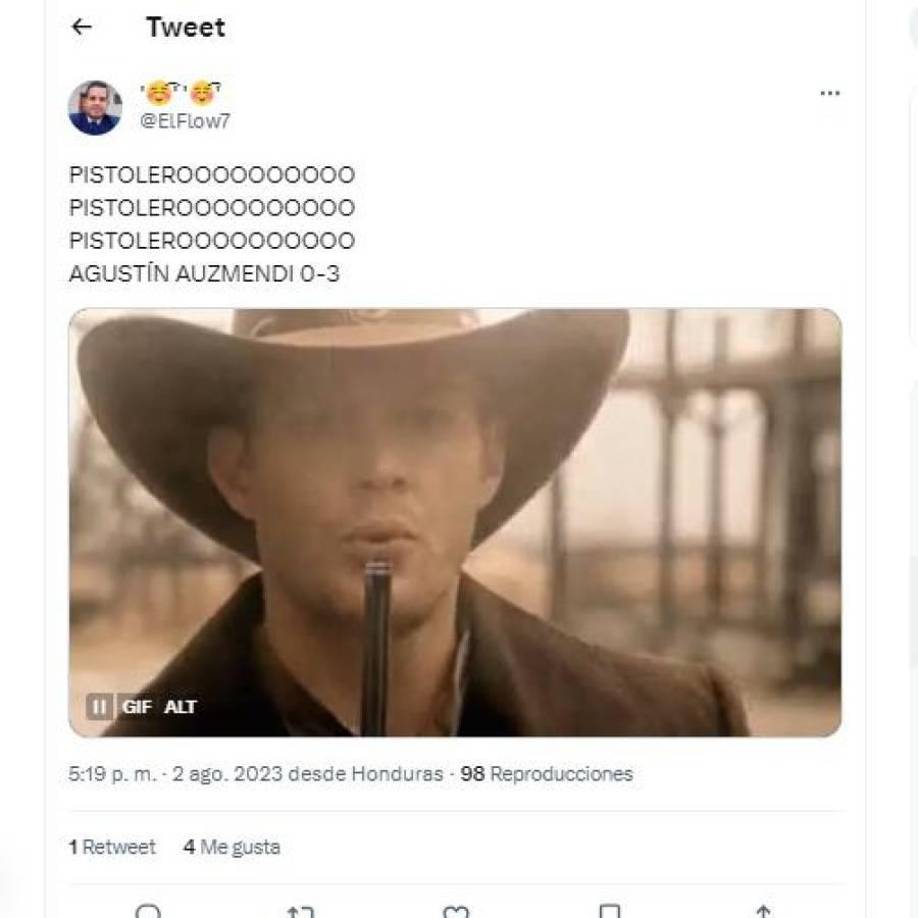The image size is (918, 918).
Task: Open the author's profile picture
Action: click(95, 107)
